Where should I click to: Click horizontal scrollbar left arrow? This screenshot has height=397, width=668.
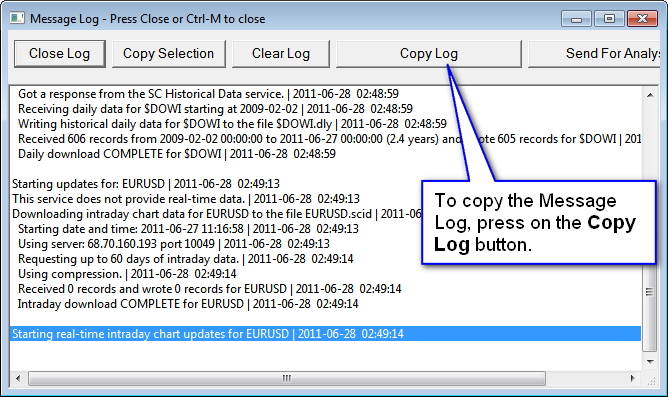18,378
